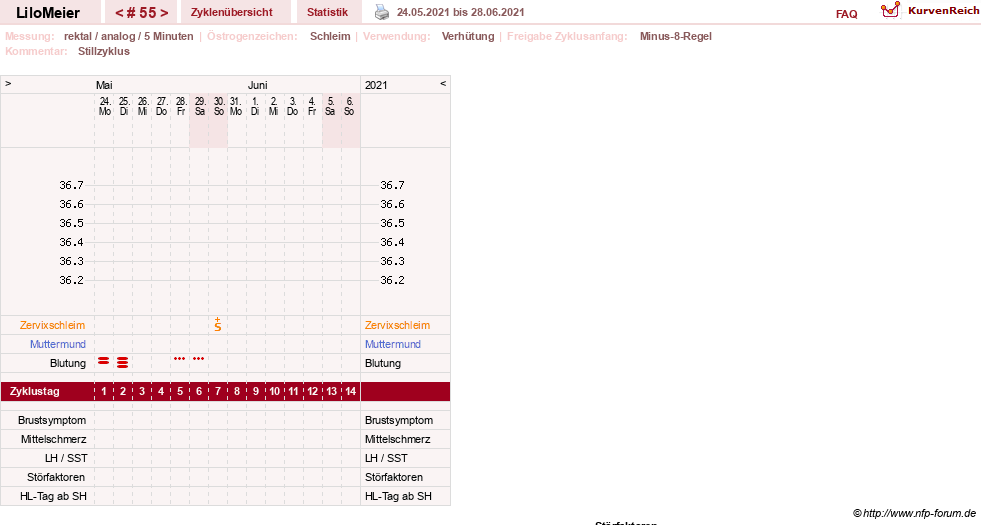Click the date header 6. So
Image resolution: width=981 pixels, height=525 pixels.
[349, 106]
